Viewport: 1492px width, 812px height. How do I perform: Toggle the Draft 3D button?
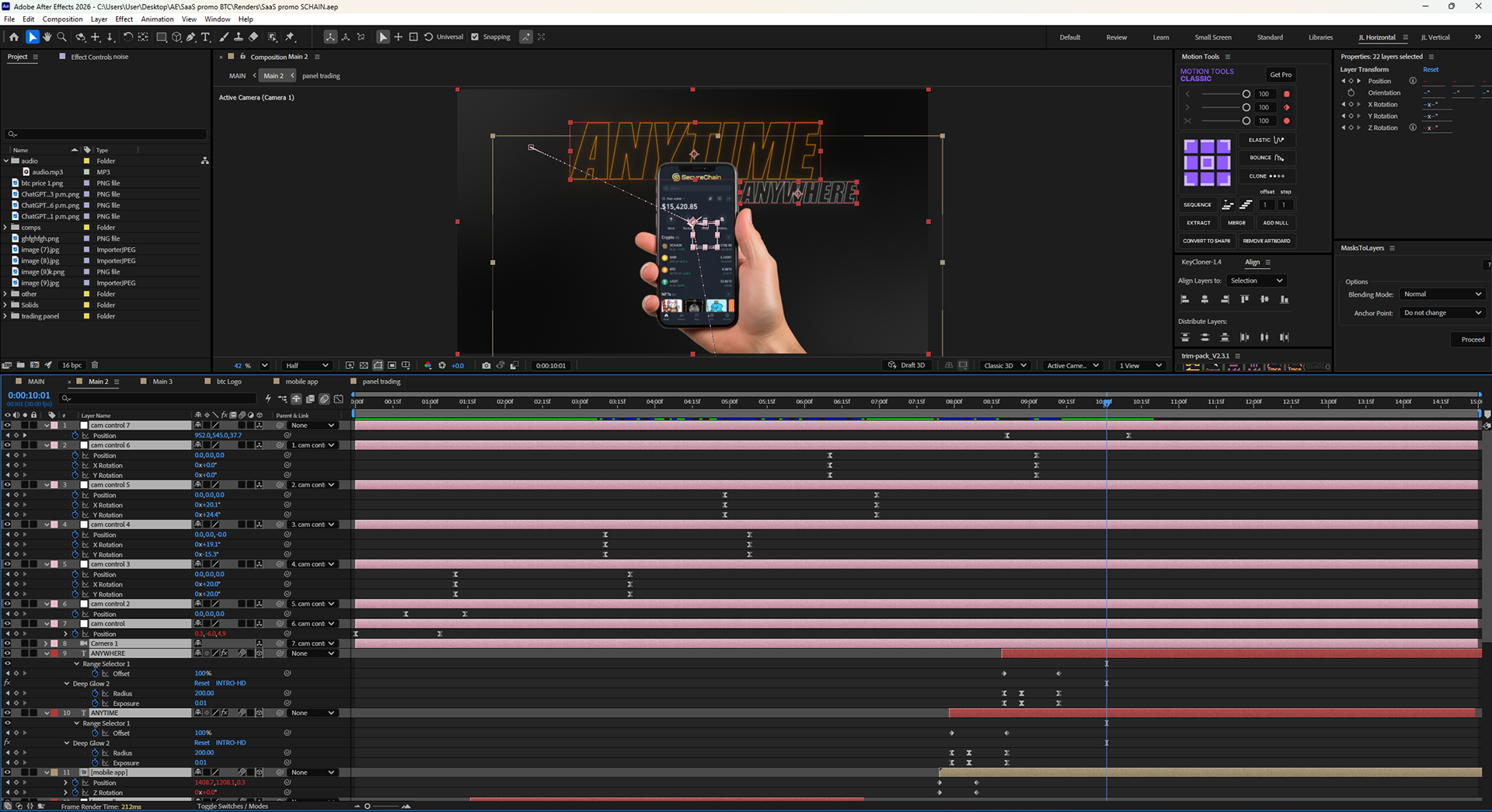click(x=908, y=365)
